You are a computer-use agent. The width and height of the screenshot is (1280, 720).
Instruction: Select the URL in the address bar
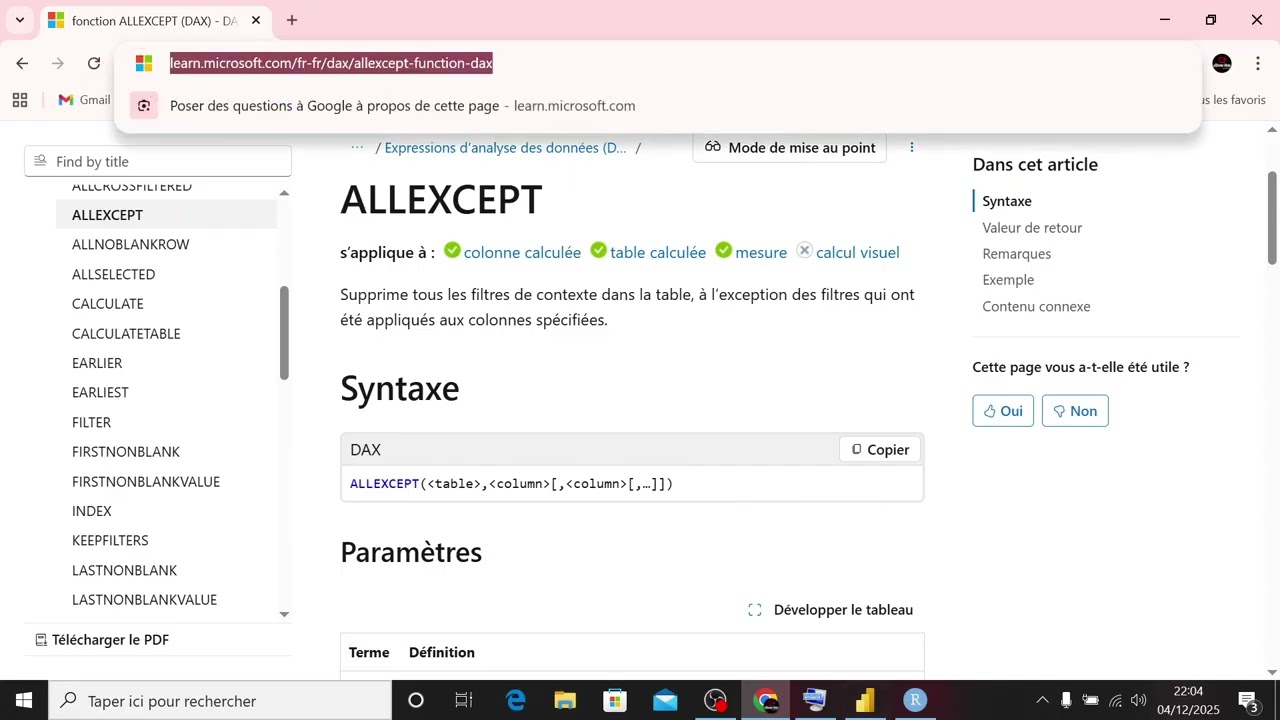[x=331, y=63]
